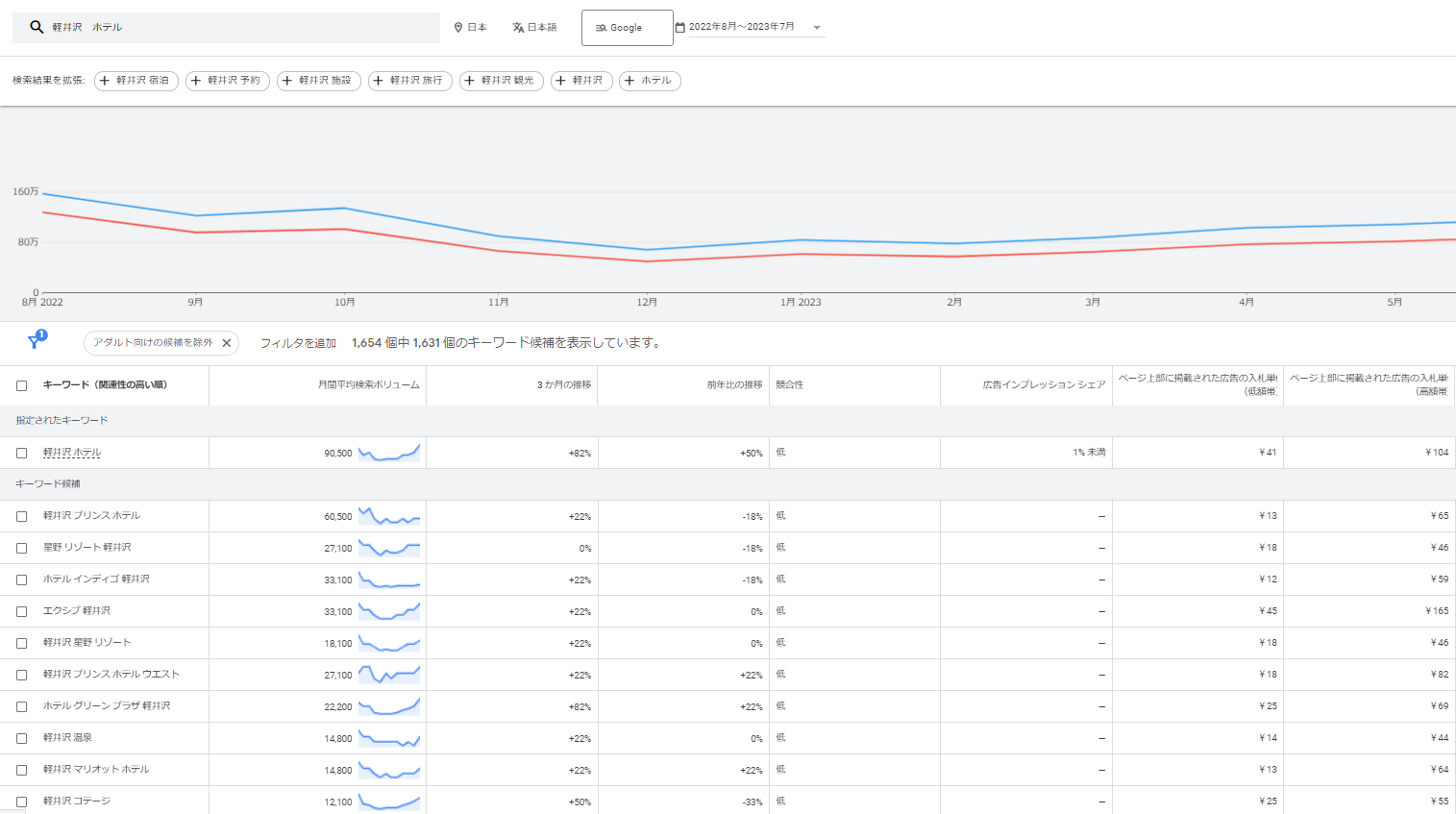Open the 日本語 language setting
Screen dimensions: 1456x814
point(534,27)
